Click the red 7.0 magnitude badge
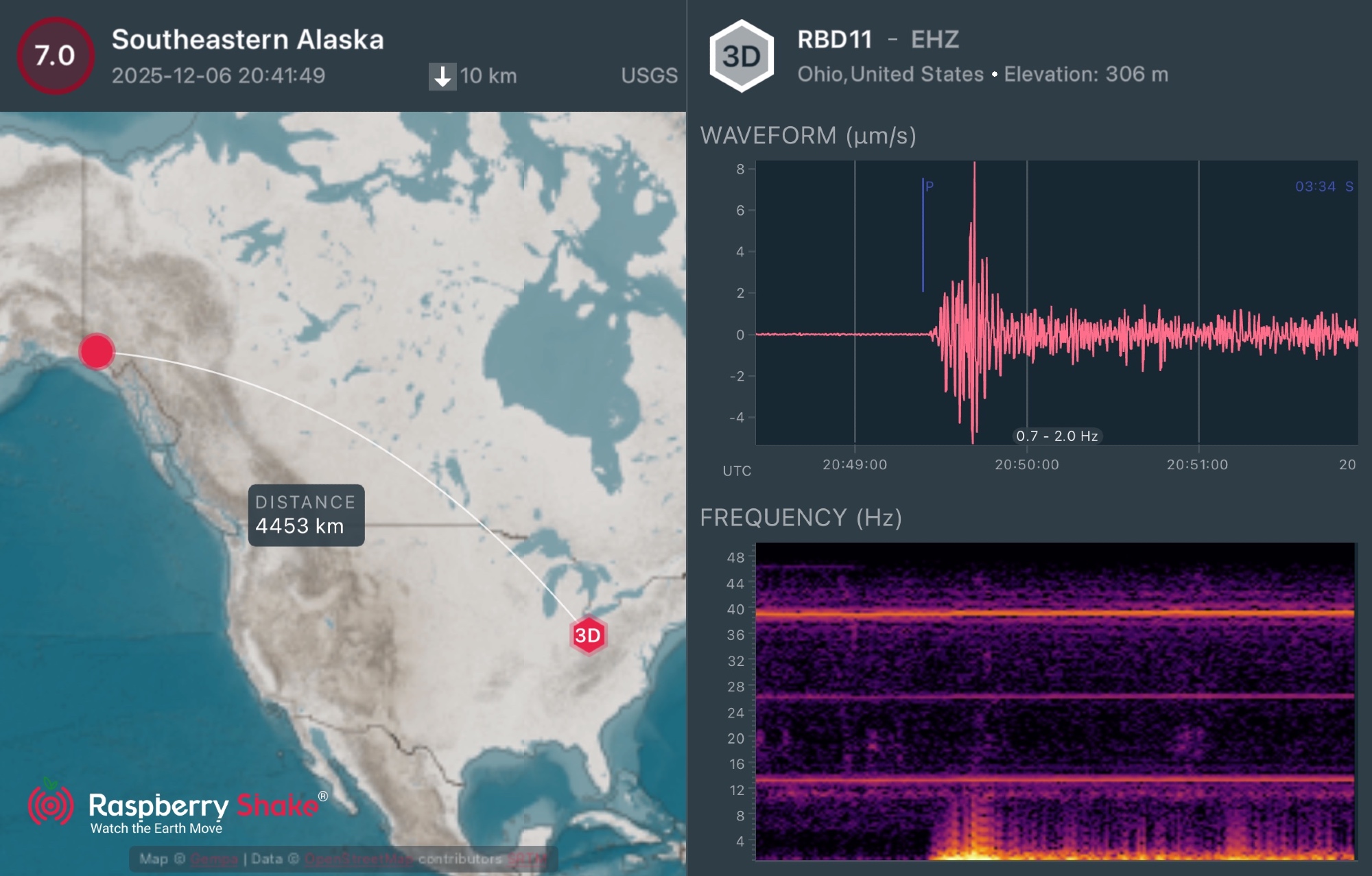Viewport: 1372px width, 876px height. click(55, 56)
